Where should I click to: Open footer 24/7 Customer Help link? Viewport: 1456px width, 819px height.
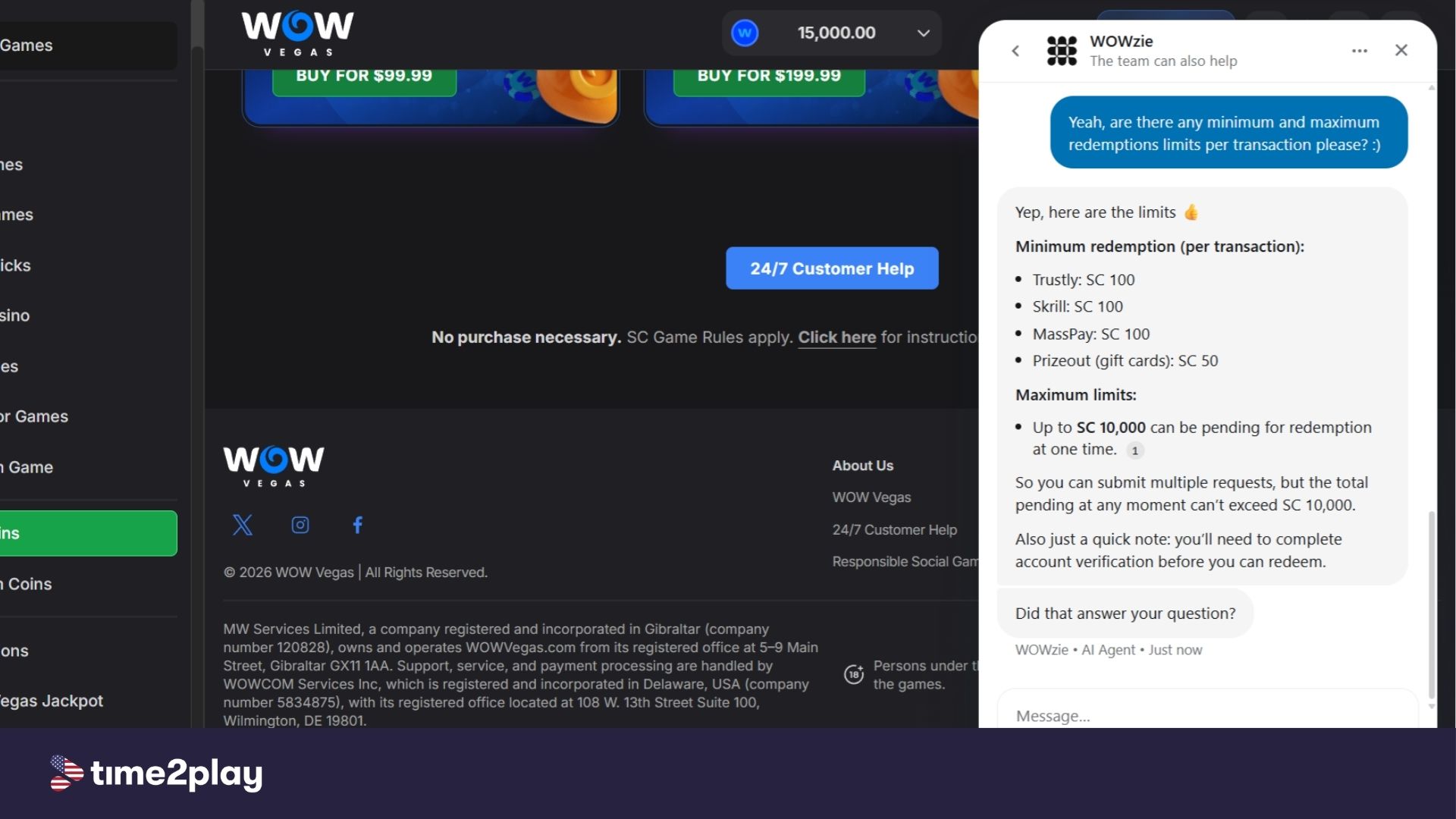pos(894,530)
